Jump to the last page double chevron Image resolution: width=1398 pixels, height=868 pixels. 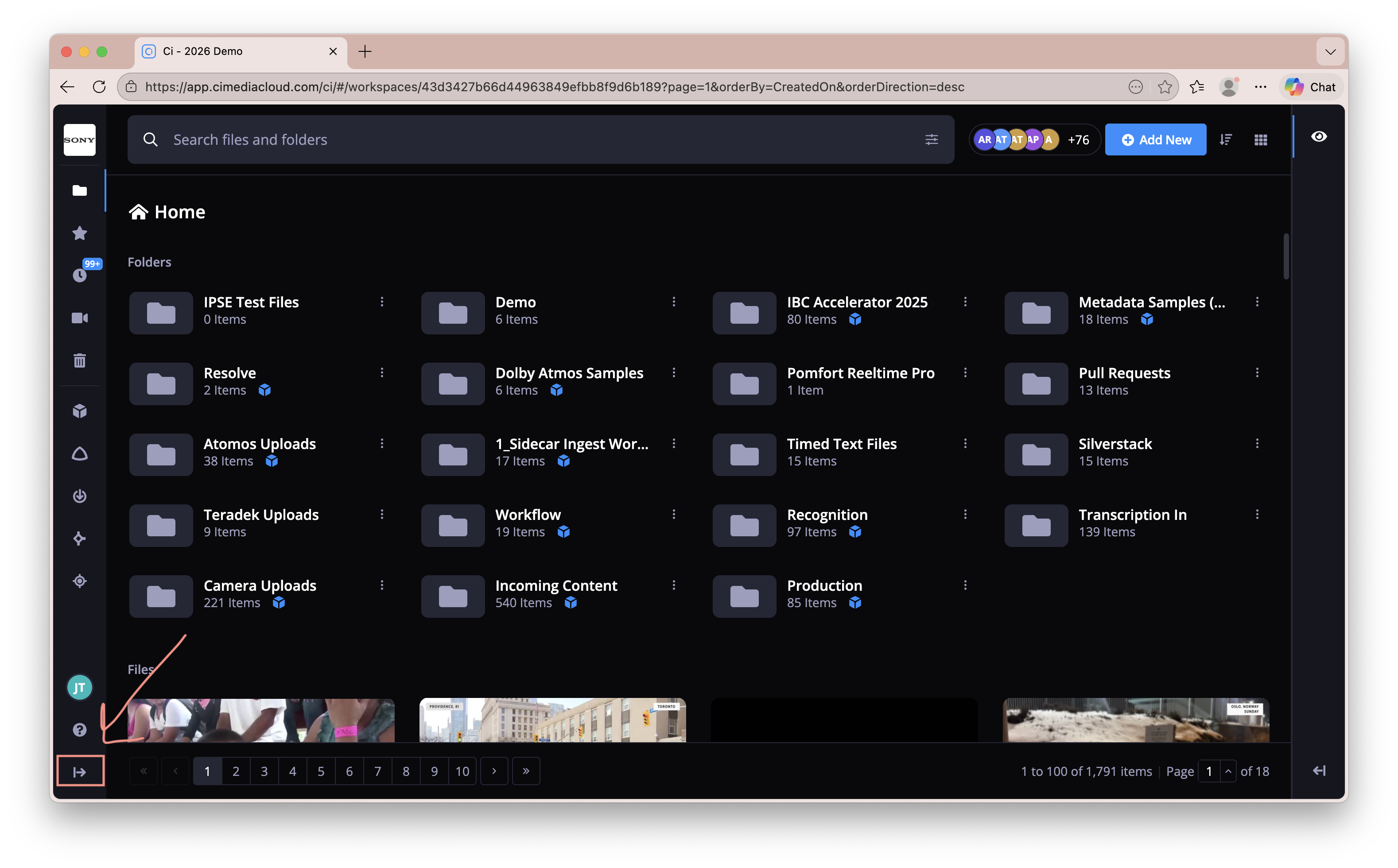coord(526,771)
